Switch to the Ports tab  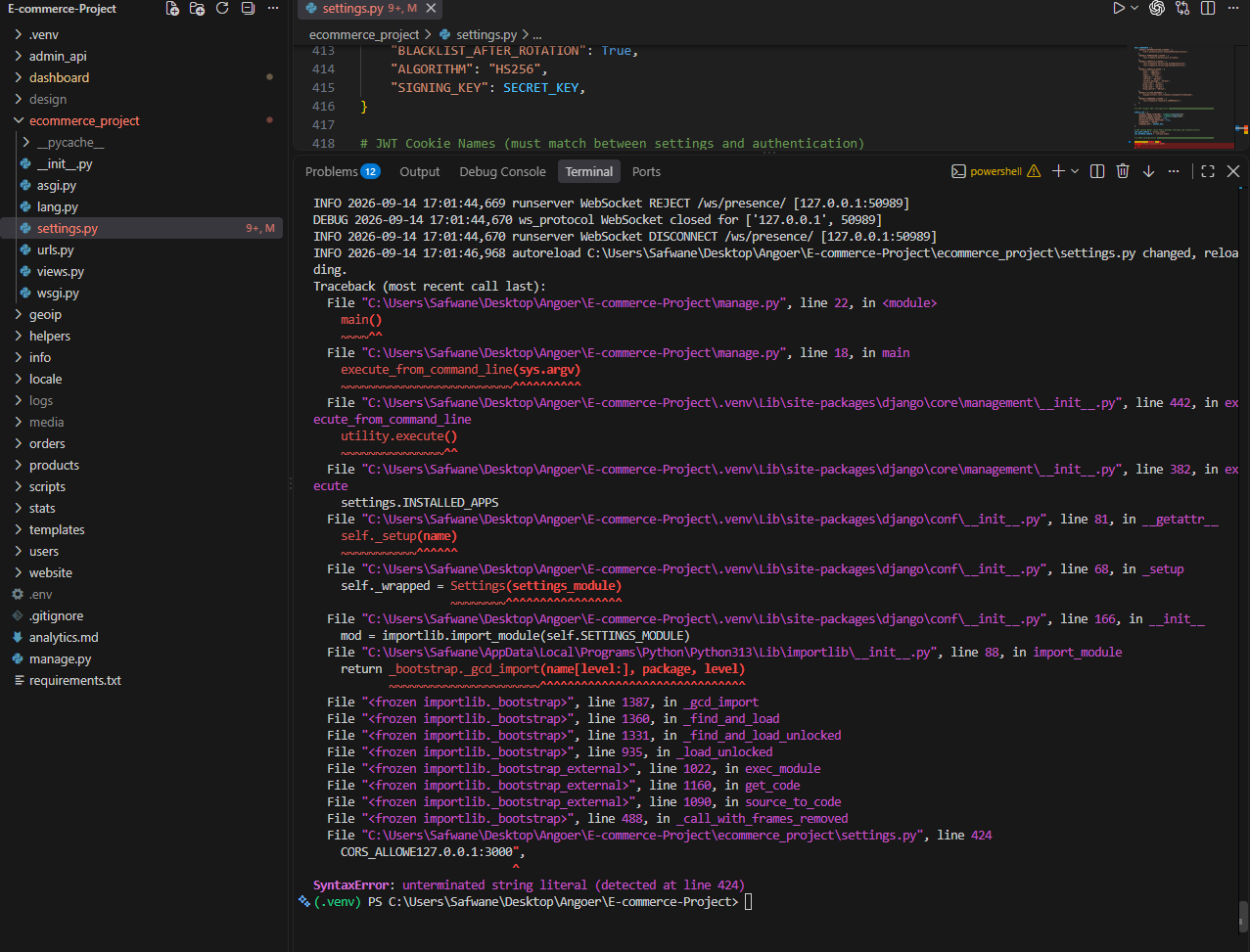[x=646, y=171]
